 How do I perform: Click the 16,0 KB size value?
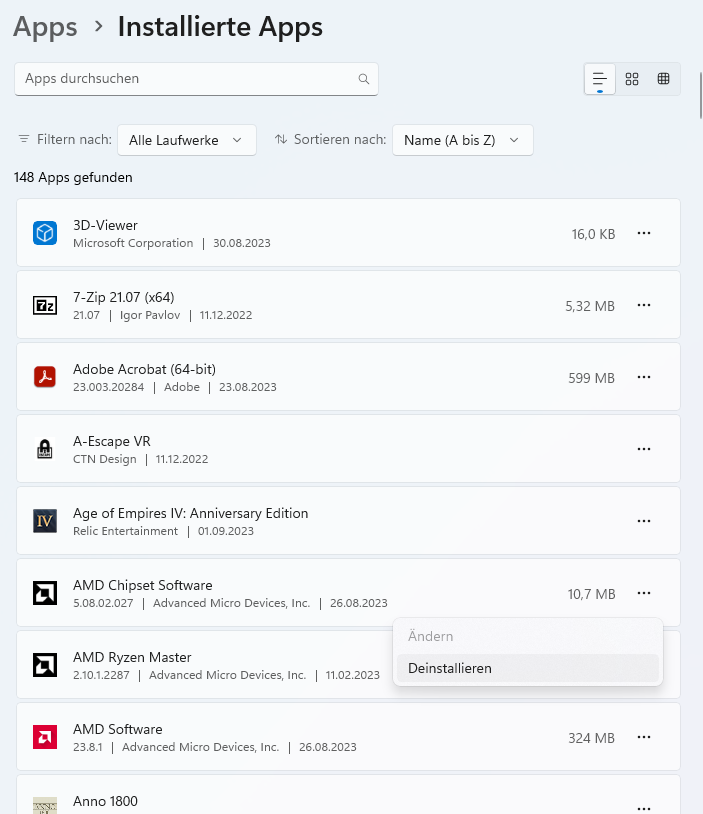click(x=593, y=234)
